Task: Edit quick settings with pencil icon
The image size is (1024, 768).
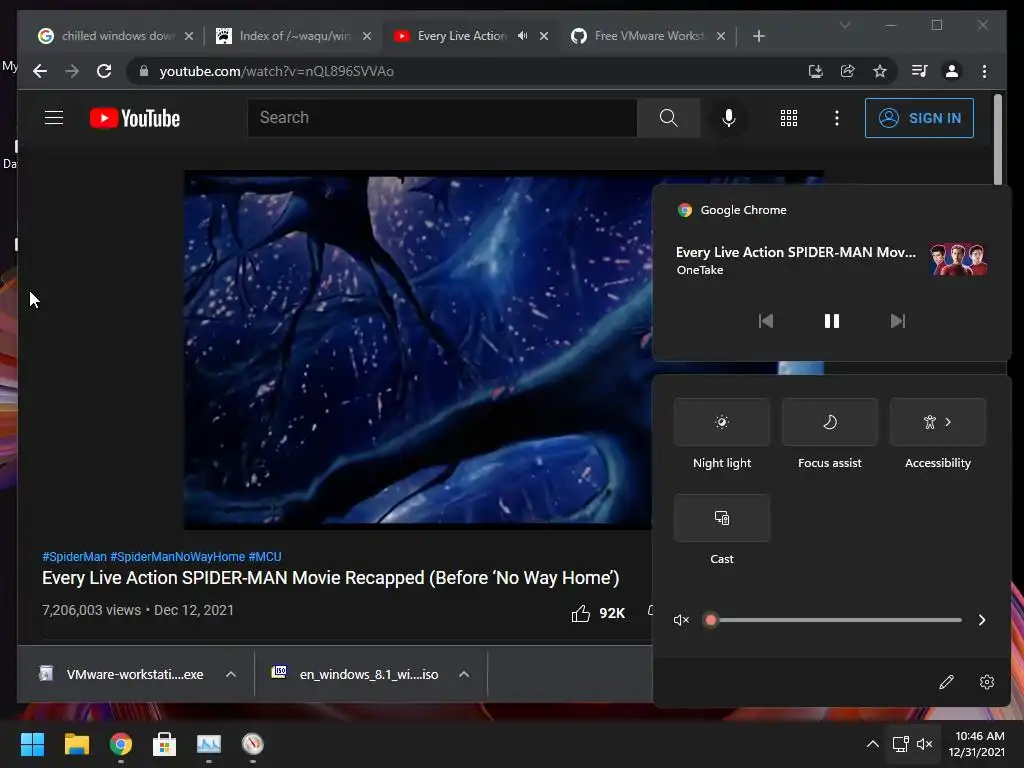Action: (x=946, y=682)
